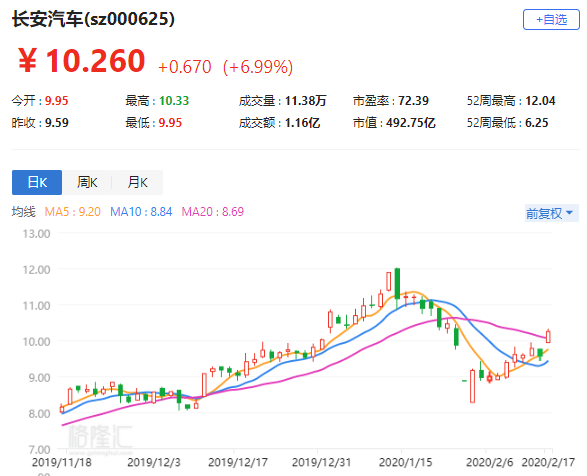The image size is (587, 476).
Task: Click the 昨收 previous close 9.59
Action: tap(57, 123)
